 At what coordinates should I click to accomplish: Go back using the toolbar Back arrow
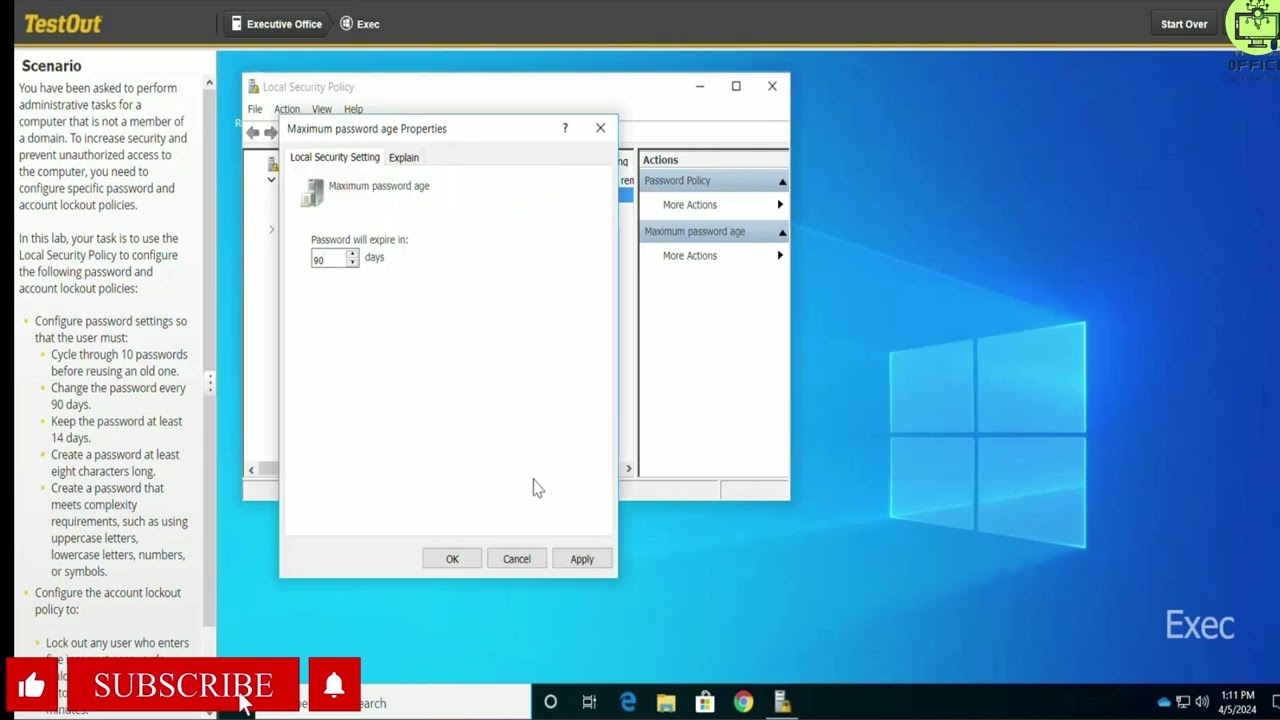click(x=253, y=132)
